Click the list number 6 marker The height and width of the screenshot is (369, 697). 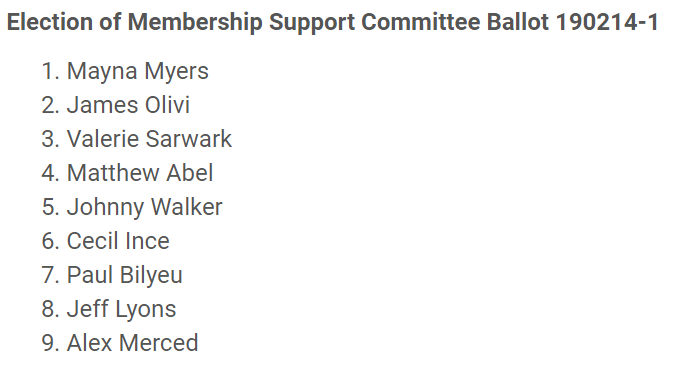pyautogui.click(x=51, y=241)
